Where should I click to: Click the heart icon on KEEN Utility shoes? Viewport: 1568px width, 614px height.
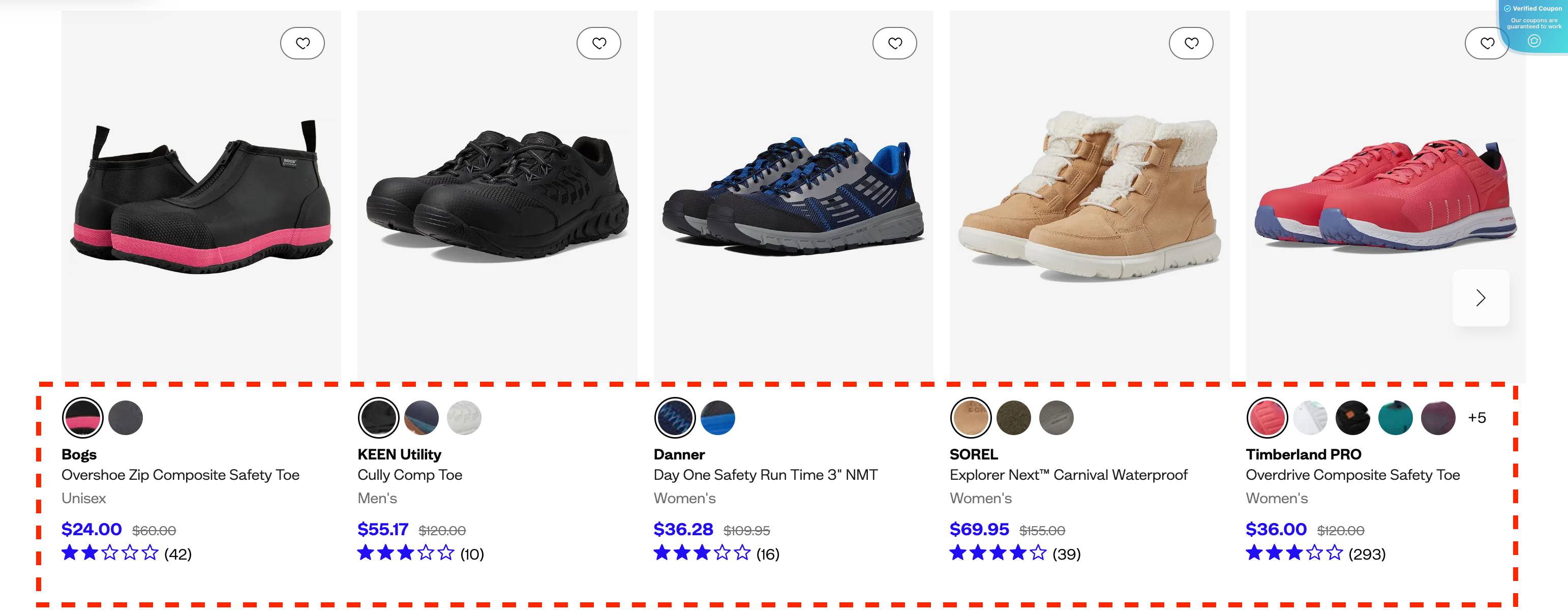(x=599, y=43)
